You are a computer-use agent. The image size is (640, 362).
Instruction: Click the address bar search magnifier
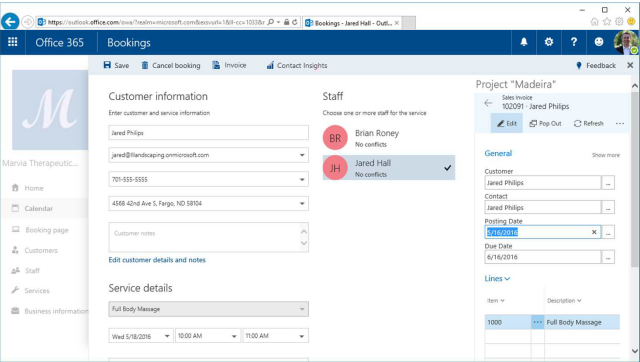click(x=270, y=22)
